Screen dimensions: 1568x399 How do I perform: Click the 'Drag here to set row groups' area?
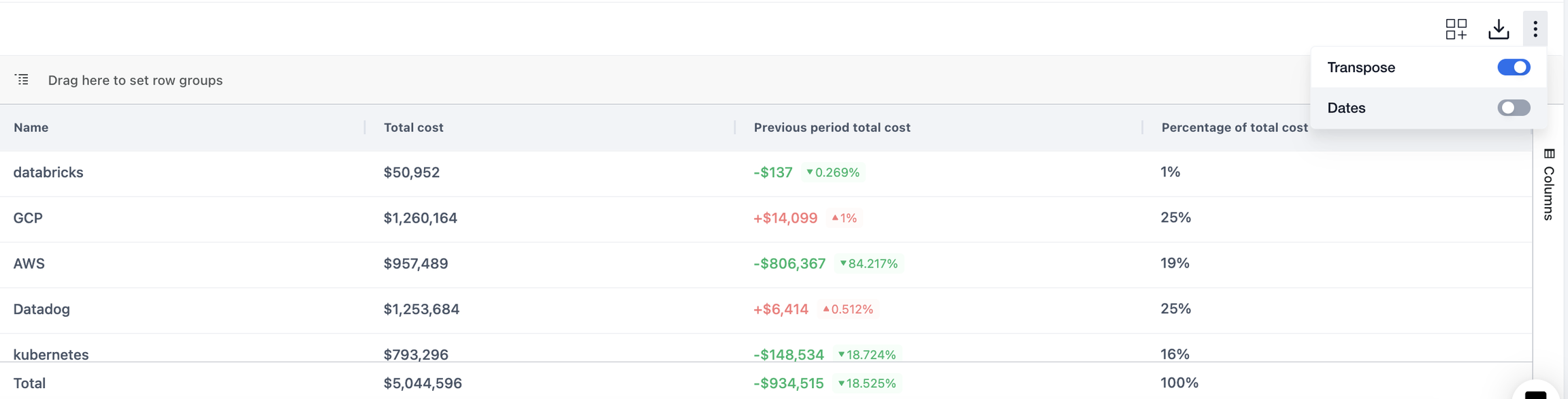135,80
